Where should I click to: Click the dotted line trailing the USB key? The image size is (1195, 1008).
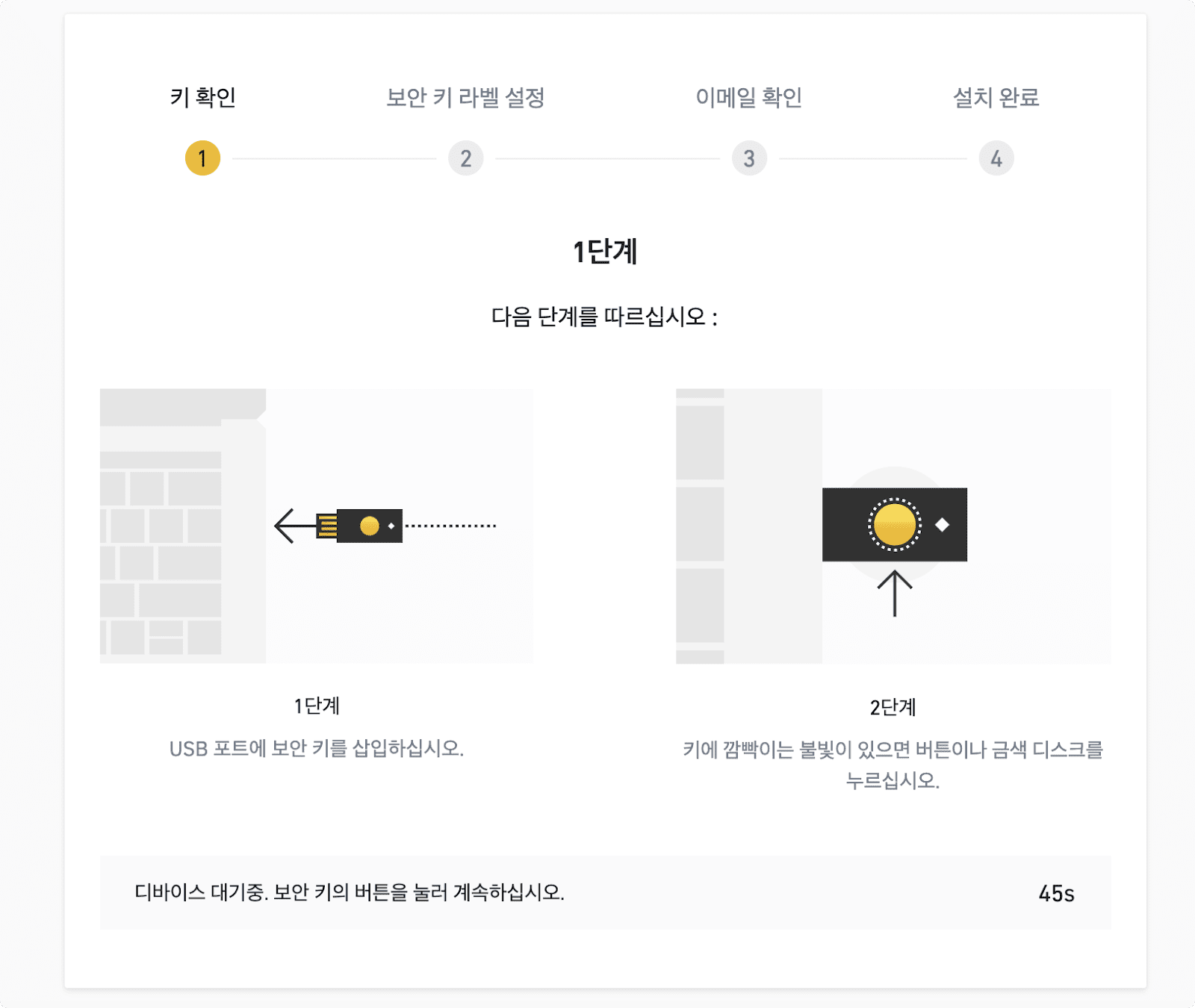click(x=450, y=526)
